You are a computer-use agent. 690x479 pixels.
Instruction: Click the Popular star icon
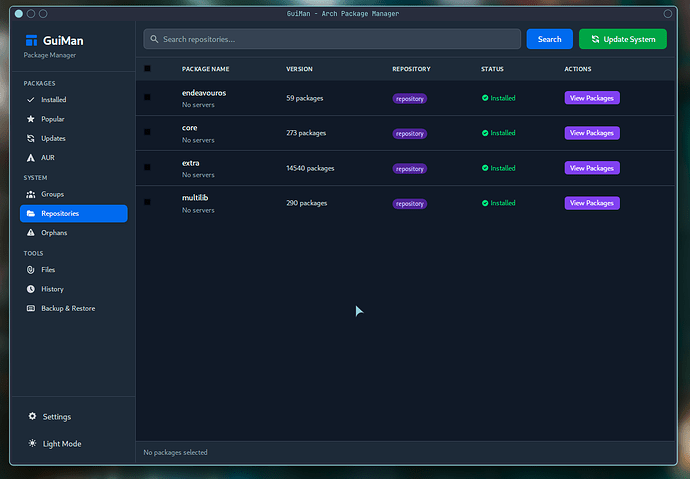point(31,119)
